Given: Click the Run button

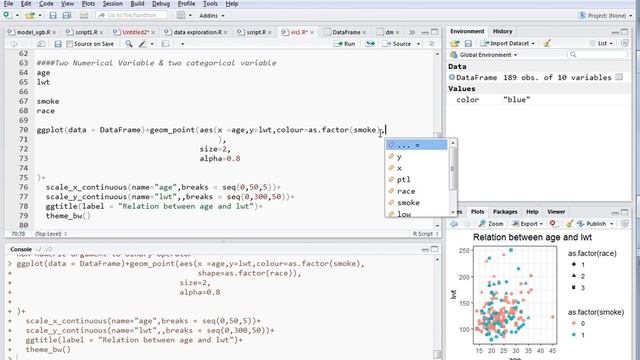Looking at the screenshot, I should pos(345,44).
